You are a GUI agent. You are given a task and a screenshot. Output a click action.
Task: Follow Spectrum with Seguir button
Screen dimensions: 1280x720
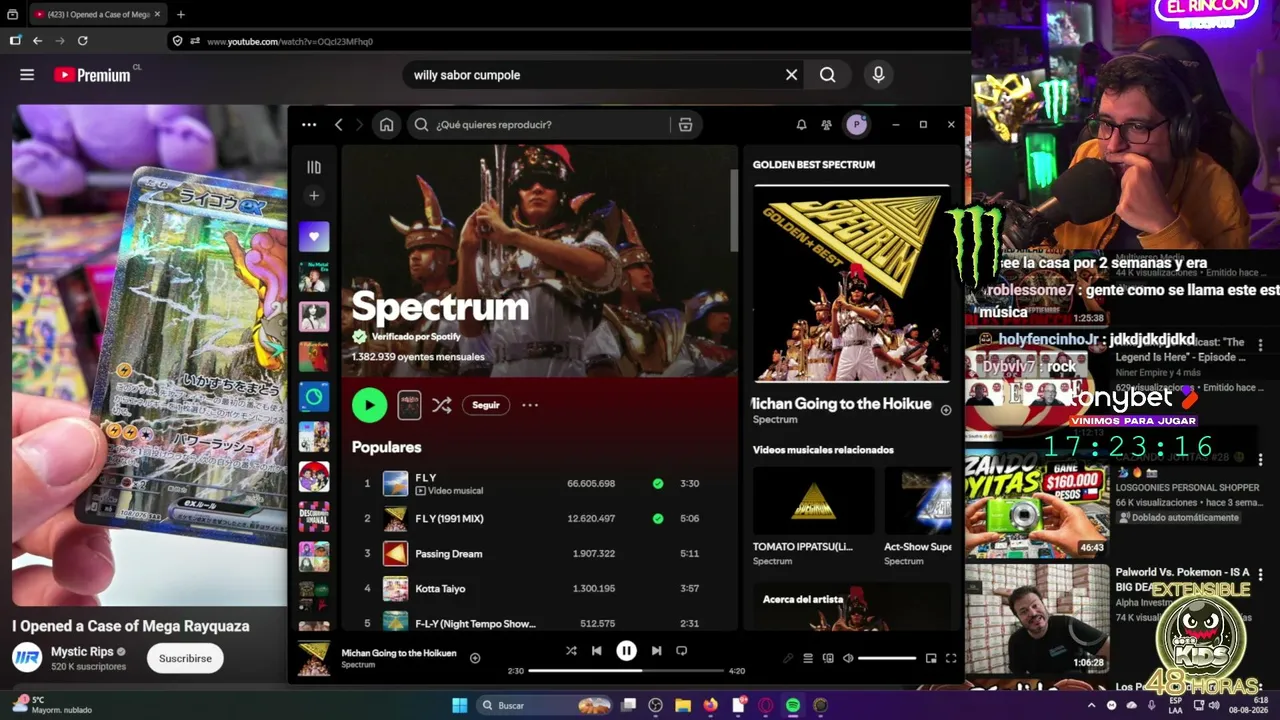point(486,405)
